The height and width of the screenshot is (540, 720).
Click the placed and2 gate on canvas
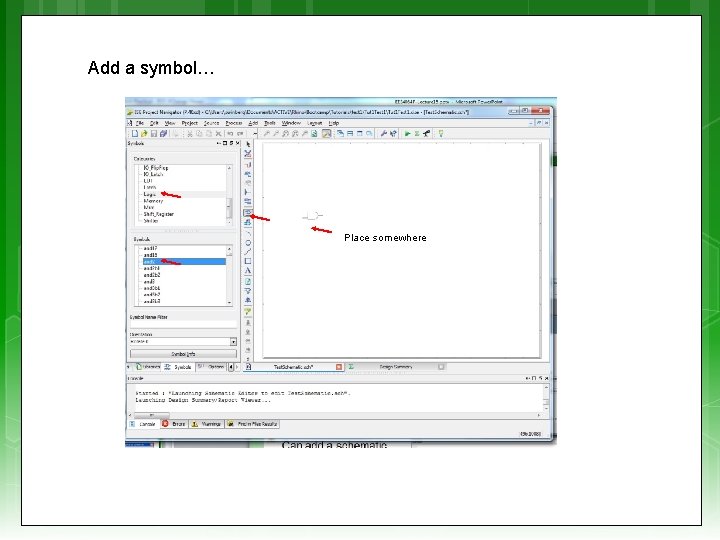313,215
